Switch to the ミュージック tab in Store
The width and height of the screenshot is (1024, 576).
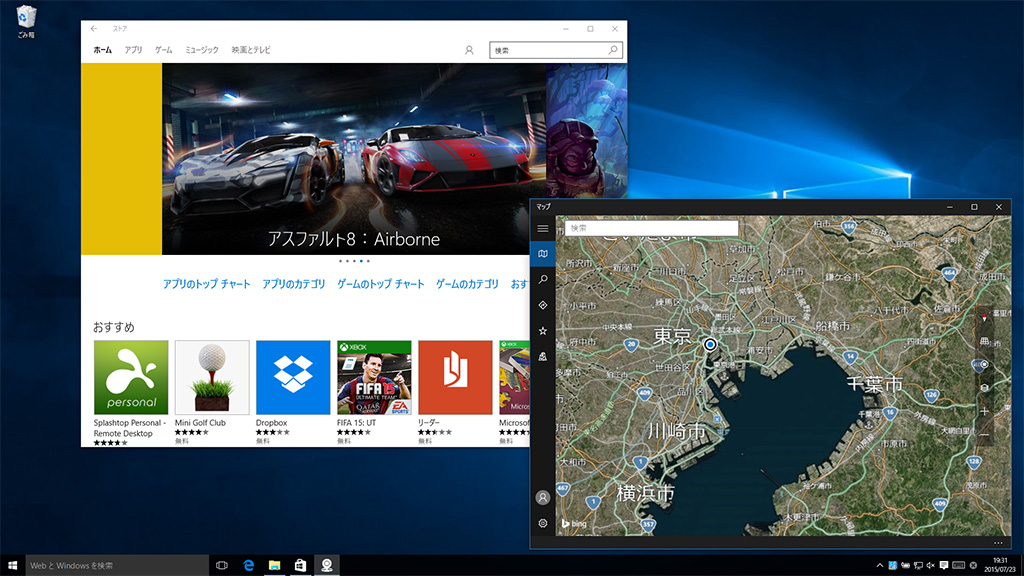[x=201, y=50]
